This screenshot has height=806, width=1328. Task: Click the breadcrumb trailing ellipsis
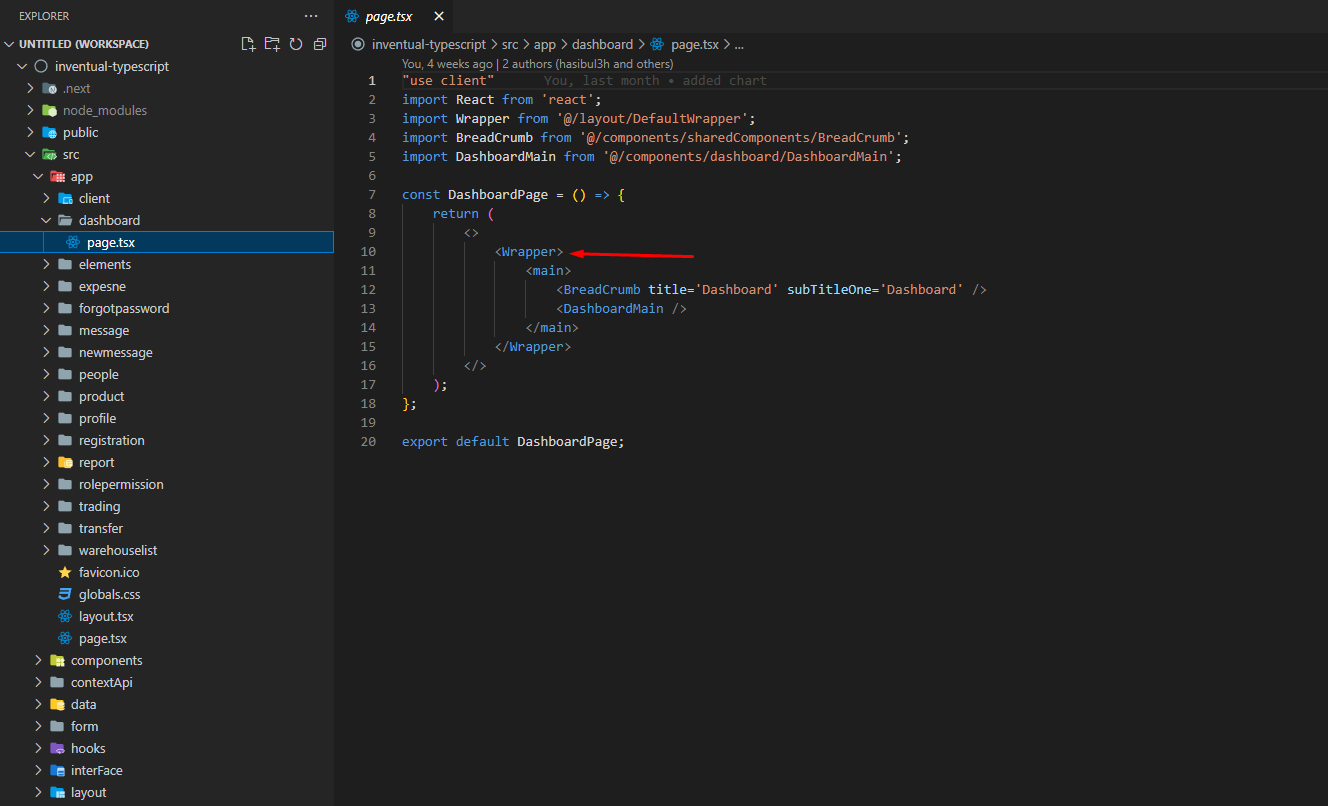739,44
